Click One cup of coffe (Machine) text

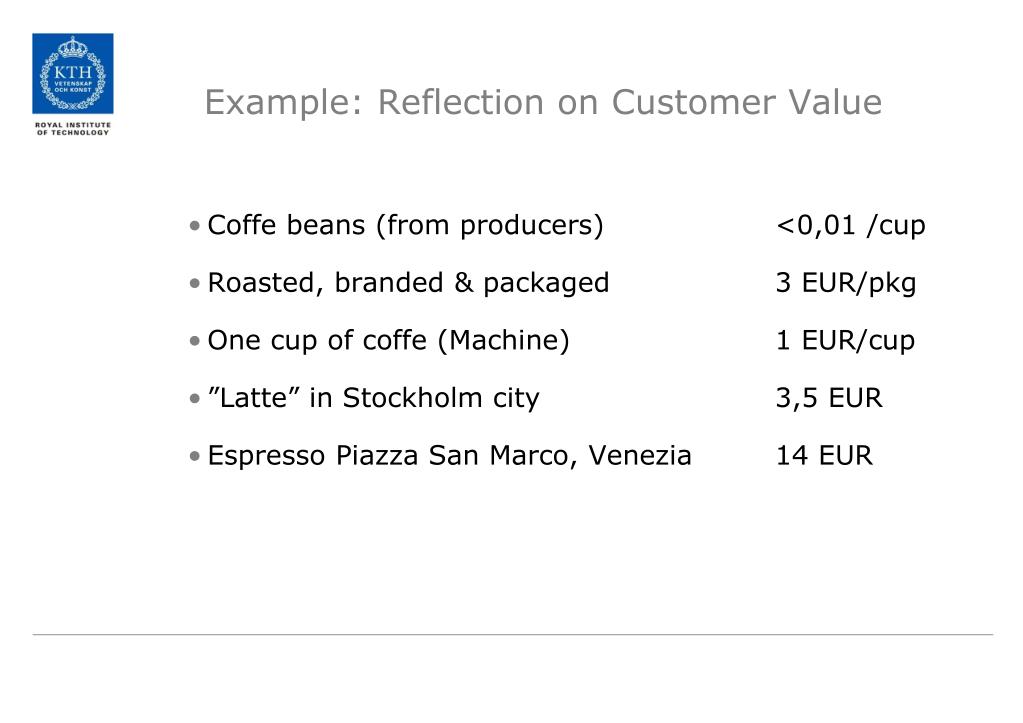click(x=388, y=341)
